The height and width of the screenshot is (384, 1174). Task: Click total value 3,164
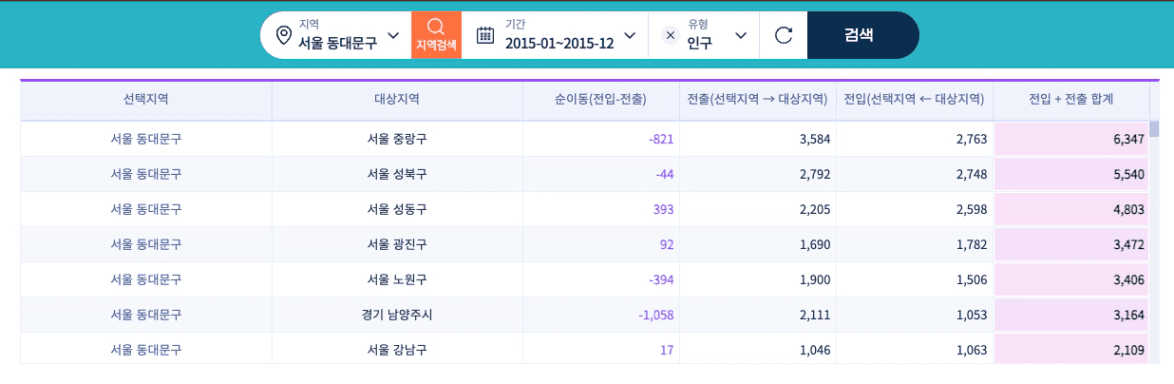1129,315
